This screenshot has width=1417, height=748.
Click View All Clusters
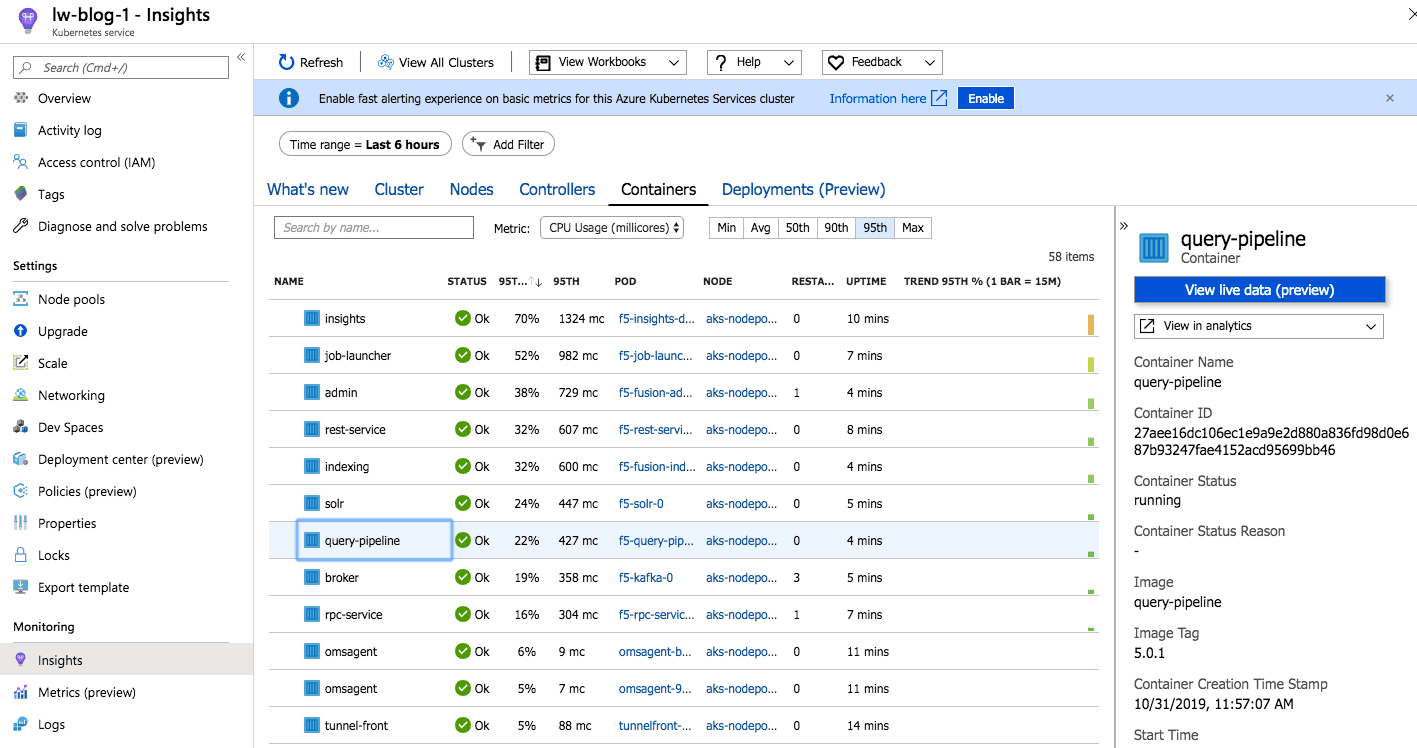[x=436, y=62]
